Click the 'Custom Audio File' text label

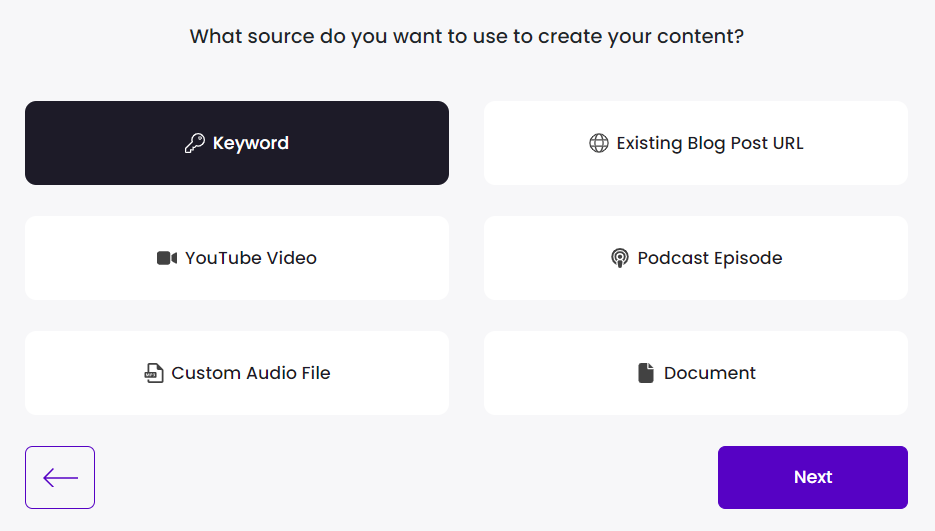point(251,373)
